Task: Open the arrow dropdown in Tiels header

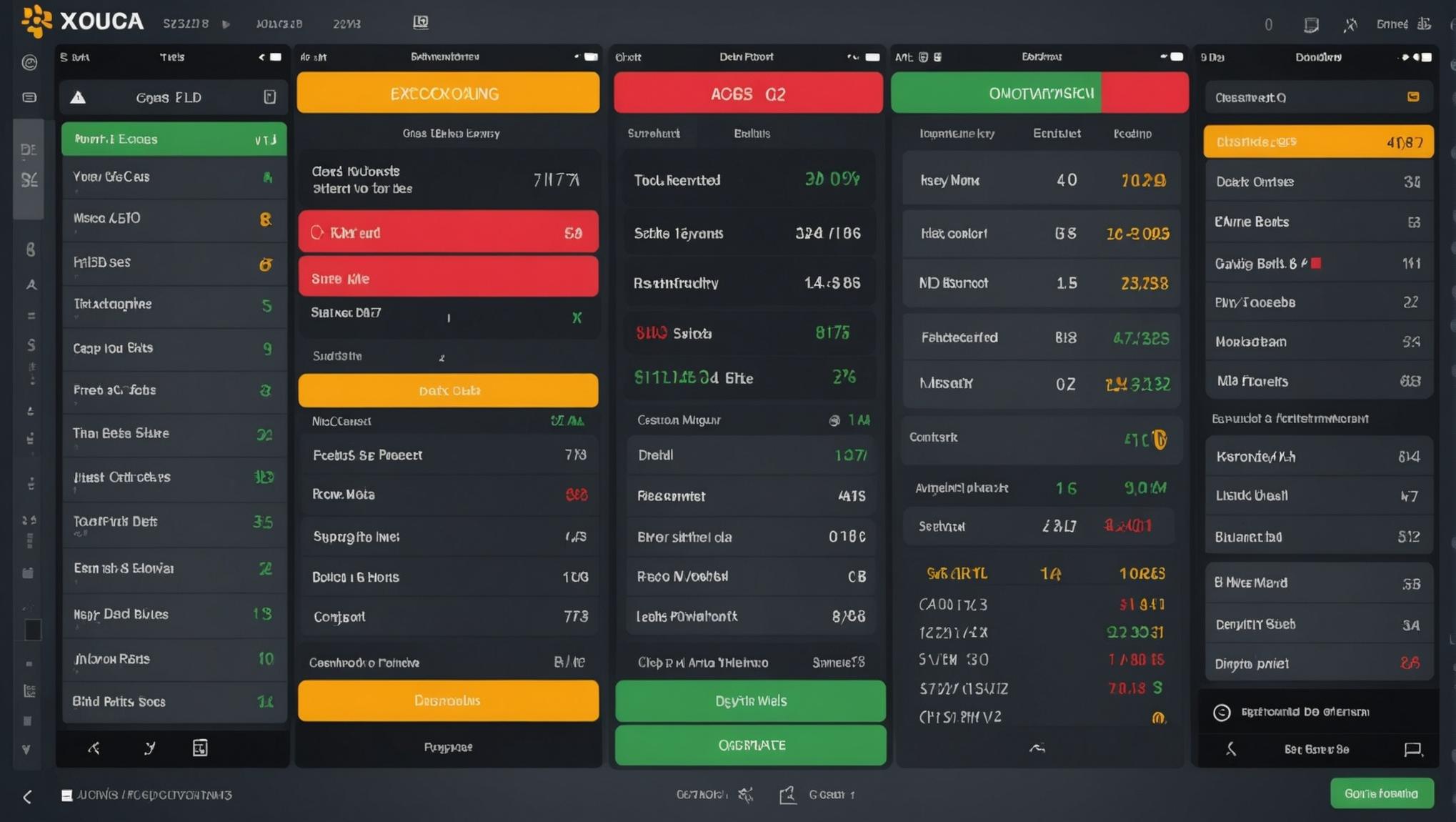Action: point(261,57)
